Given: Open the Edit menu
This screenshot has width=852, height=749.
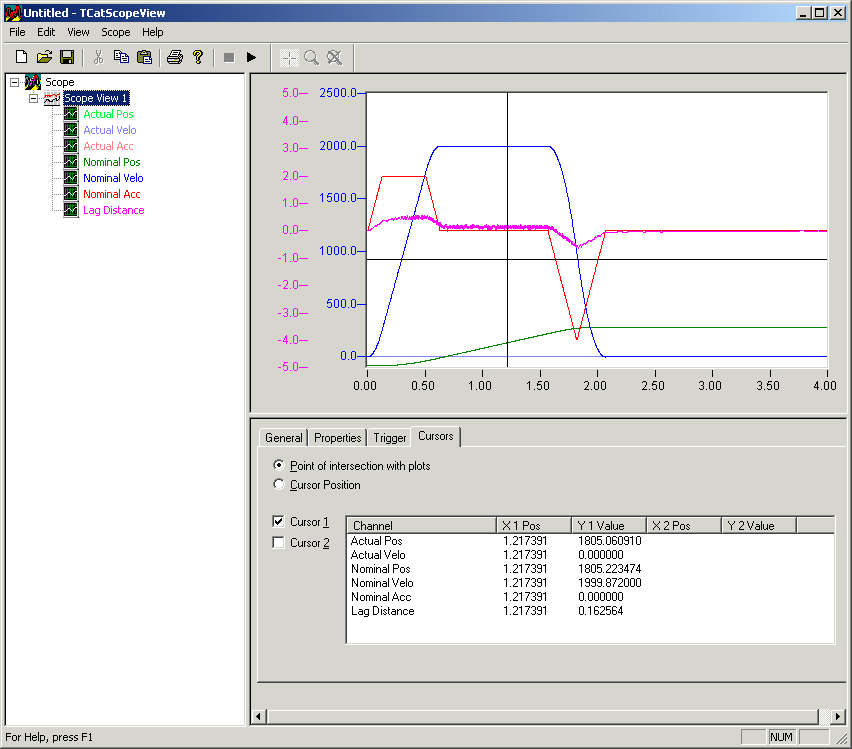Looking at the screenshot, I should 46,32.
